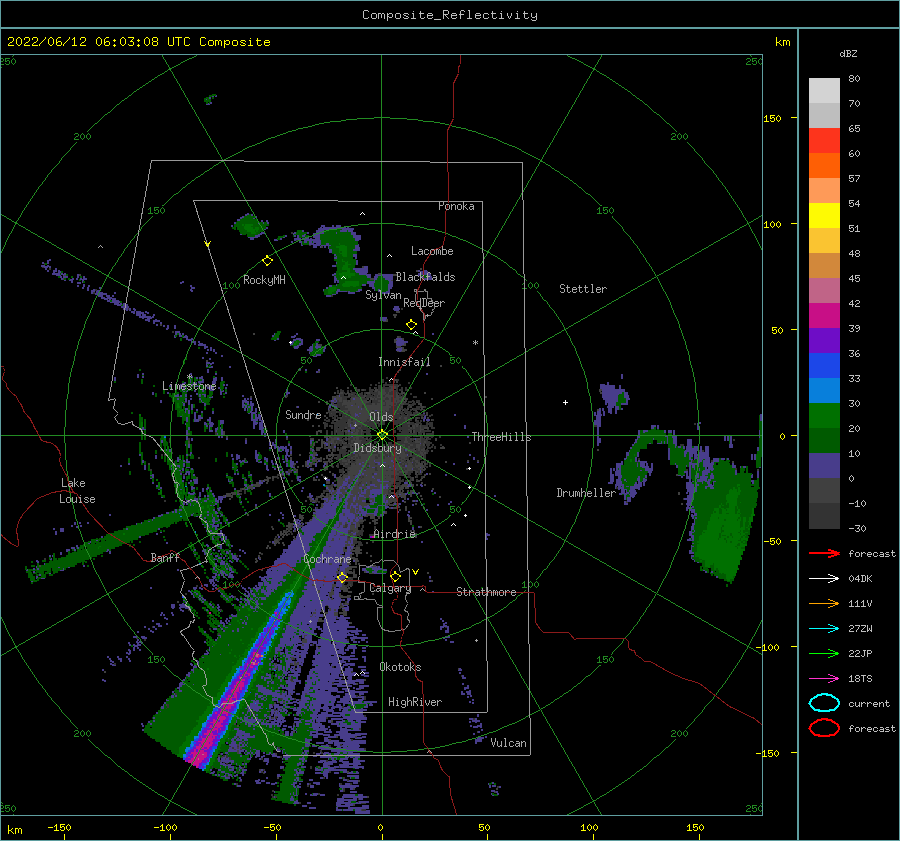Click the purple 39 dBZ color swatch
This screenshot has width=900, height=841.
[824, 341]
